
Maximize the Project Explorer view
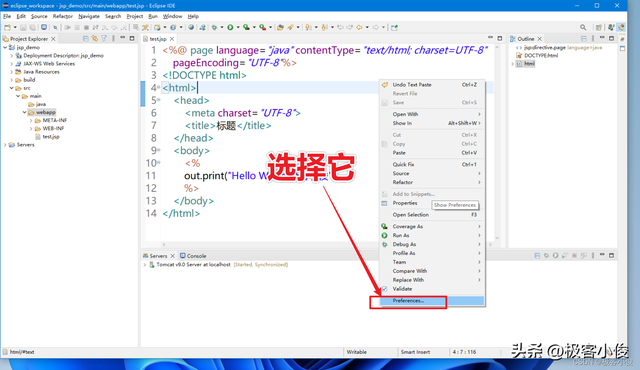tap(132, 38)
